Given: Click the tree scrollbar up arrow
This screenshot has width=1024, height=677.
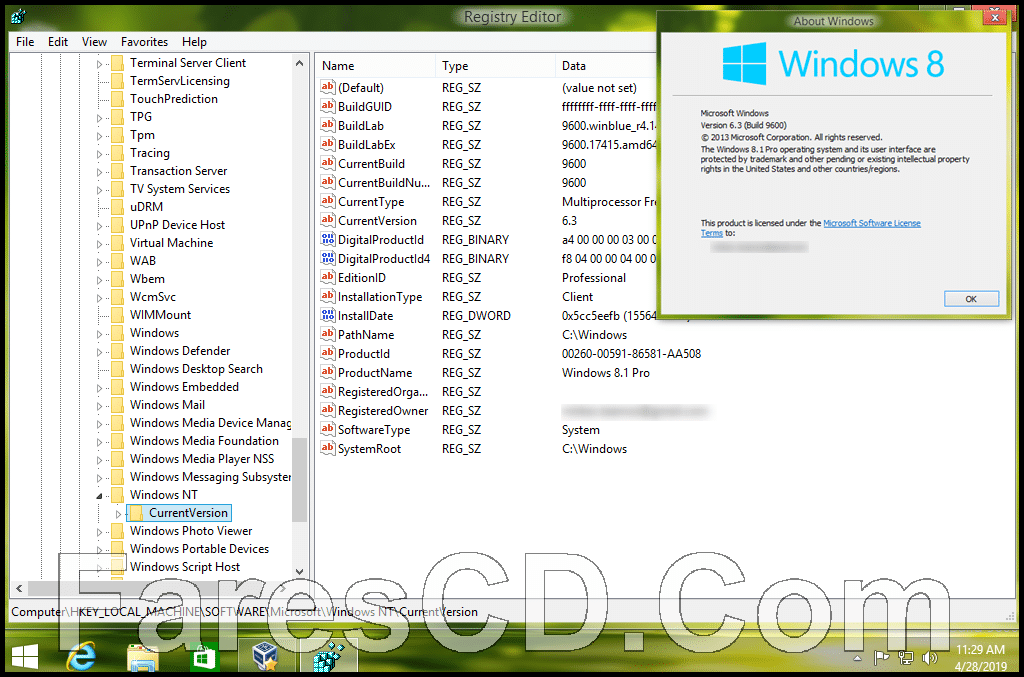Looking at the screenshot, I should tap(299, 63).
